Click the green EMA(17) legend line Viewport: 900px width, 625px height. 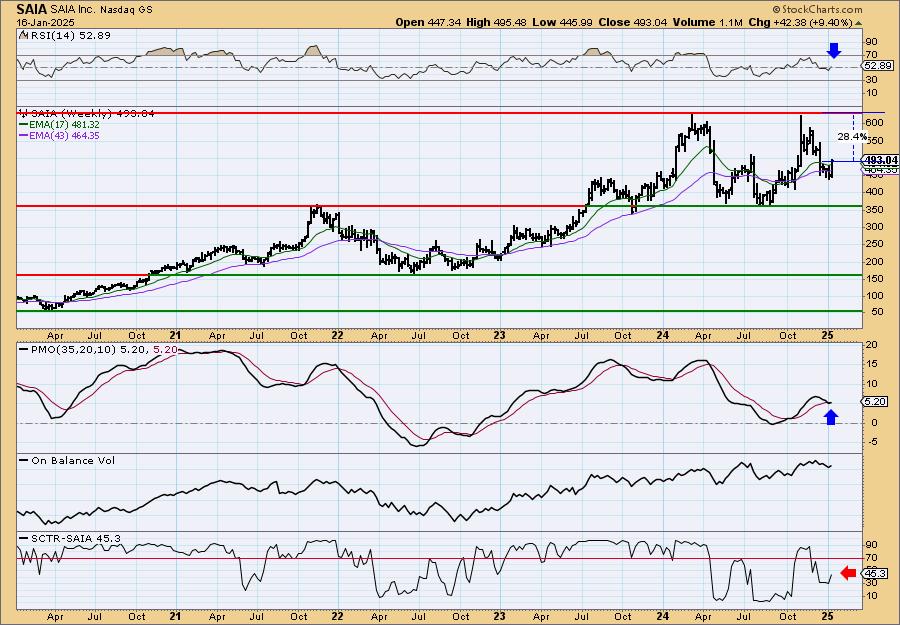click(x=23, y=125)
